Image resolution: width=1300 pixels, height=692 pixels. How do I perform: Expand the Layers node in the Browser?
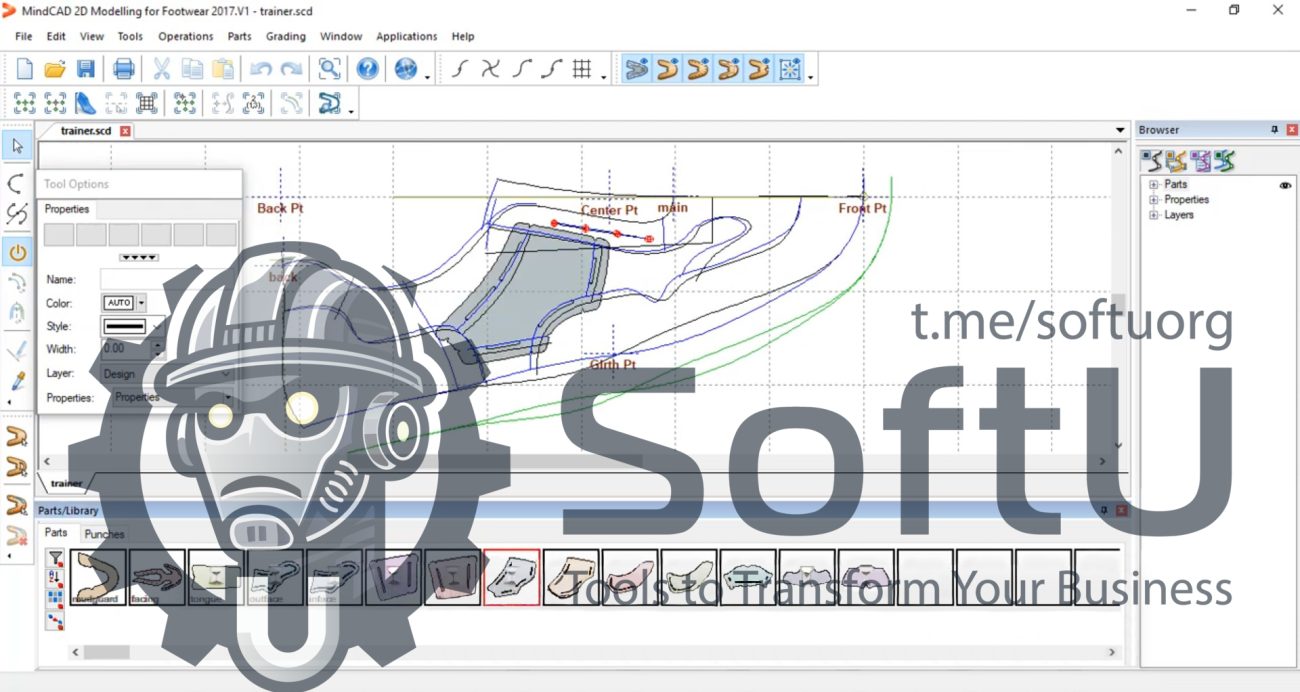[x=1153, y=214]
